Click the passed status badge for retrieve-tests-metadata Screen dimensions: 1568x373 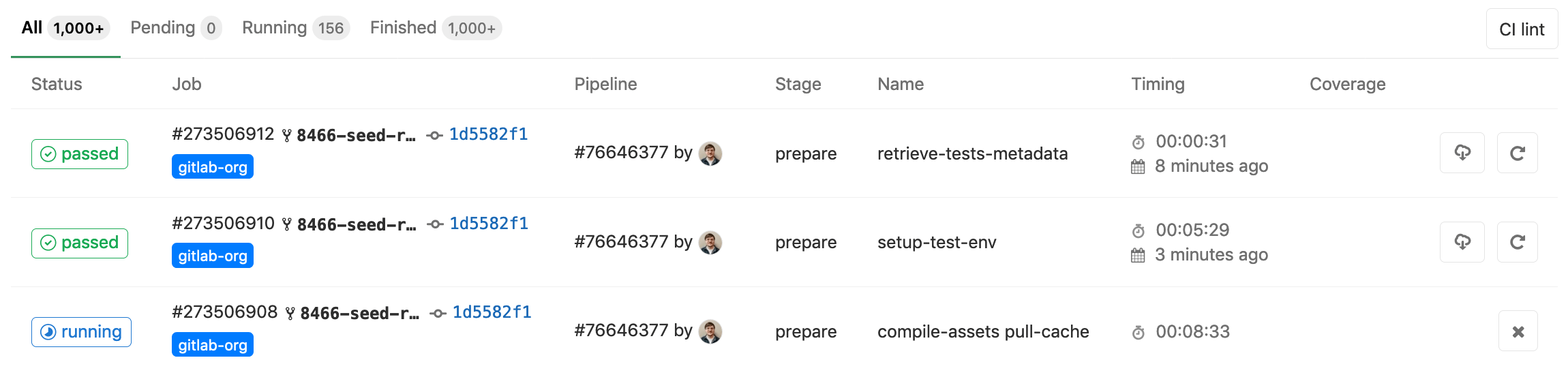[x=80, y=153]
